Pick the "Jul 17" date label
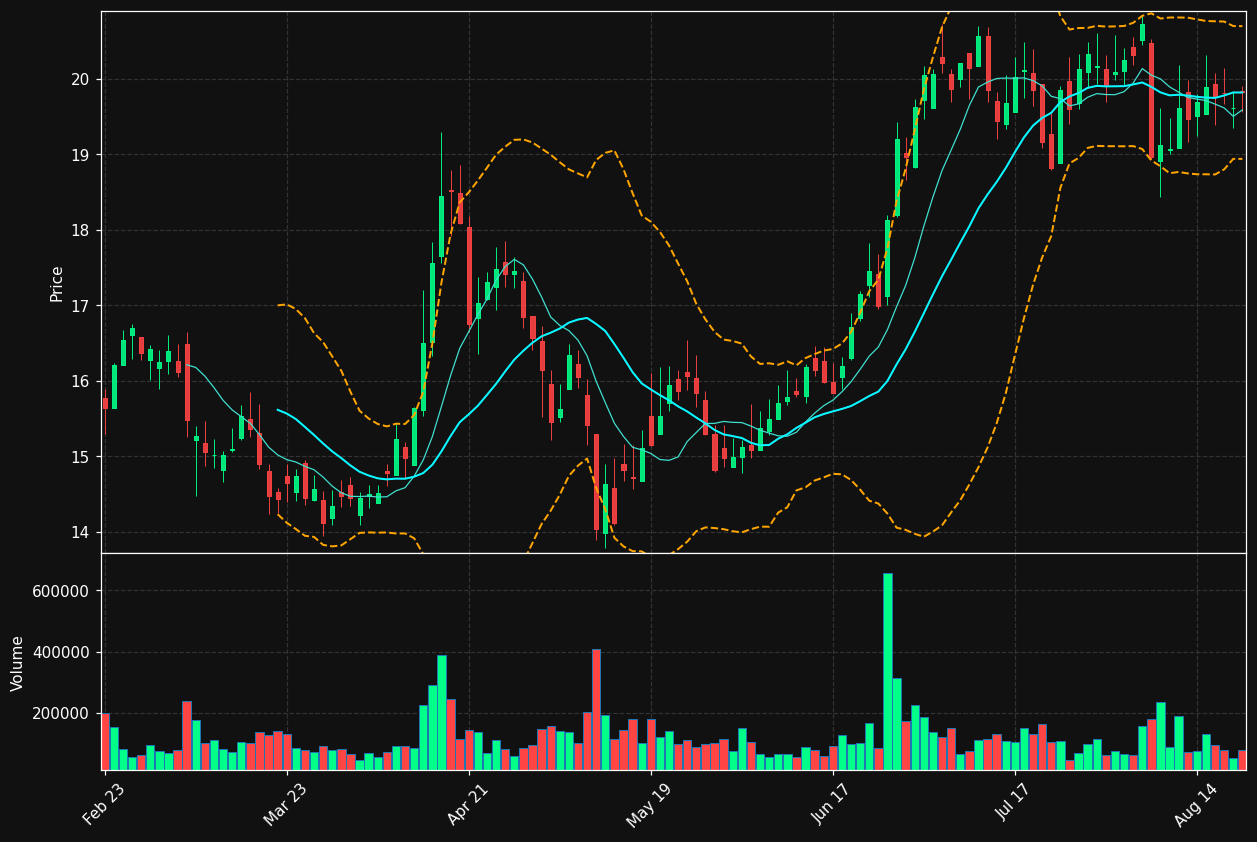The height and width of the screenshot is (842, 1257). 1014,803
